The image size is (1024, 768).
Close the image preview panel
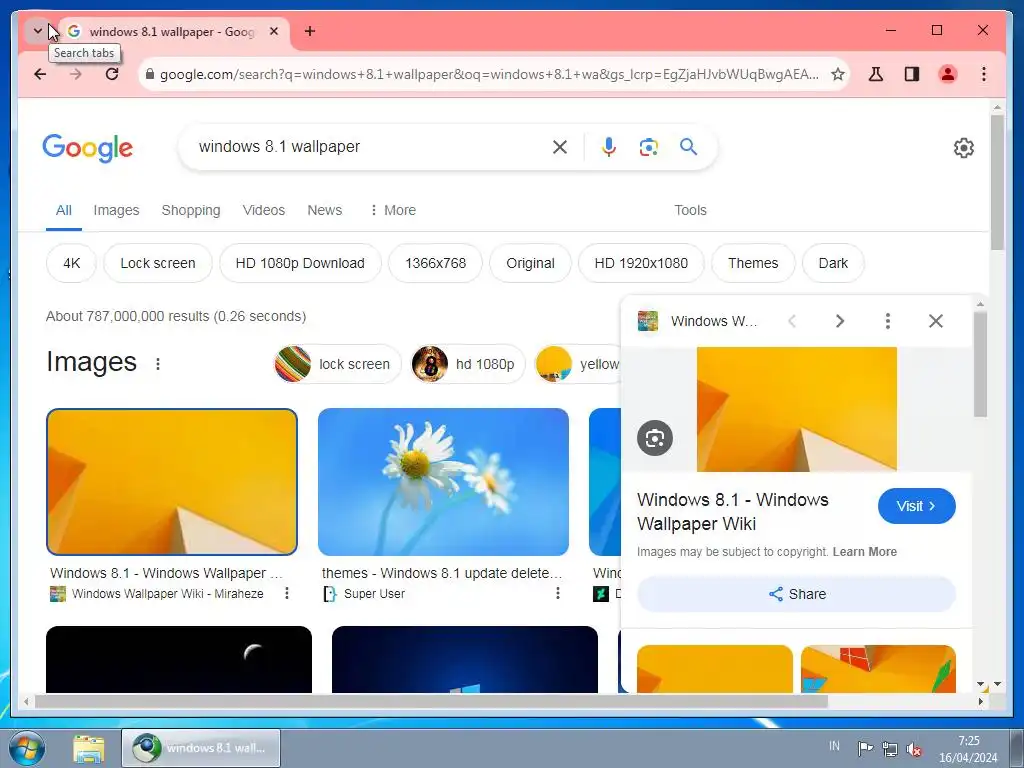point(936,321)
